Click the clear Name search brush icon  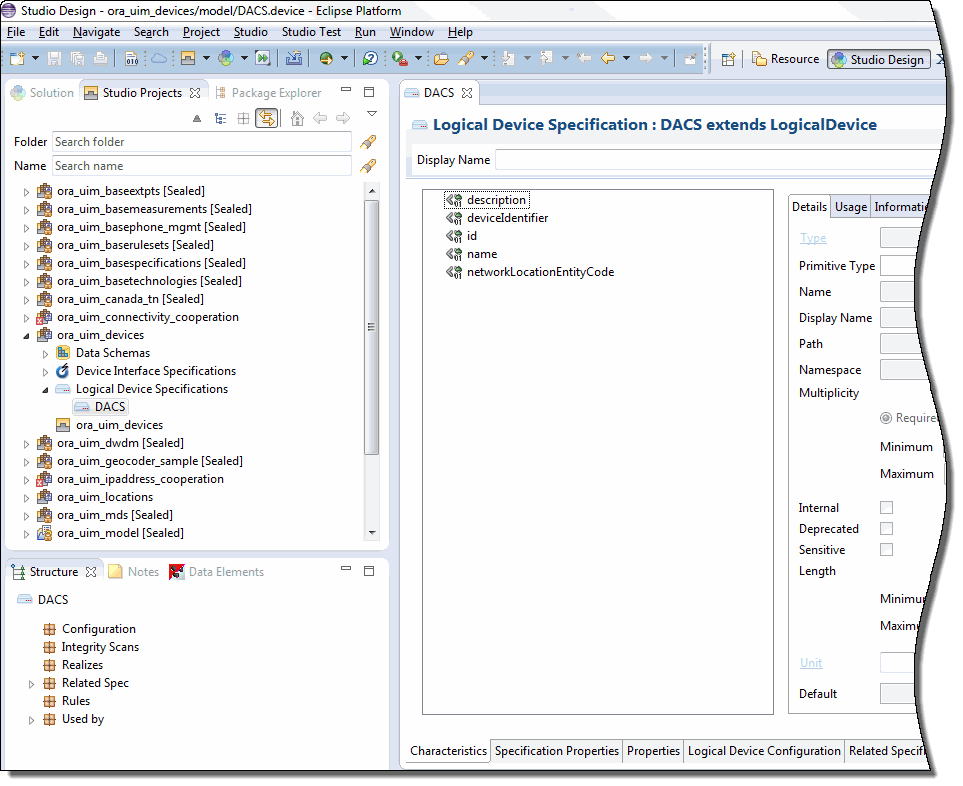[x=368, y=166]
